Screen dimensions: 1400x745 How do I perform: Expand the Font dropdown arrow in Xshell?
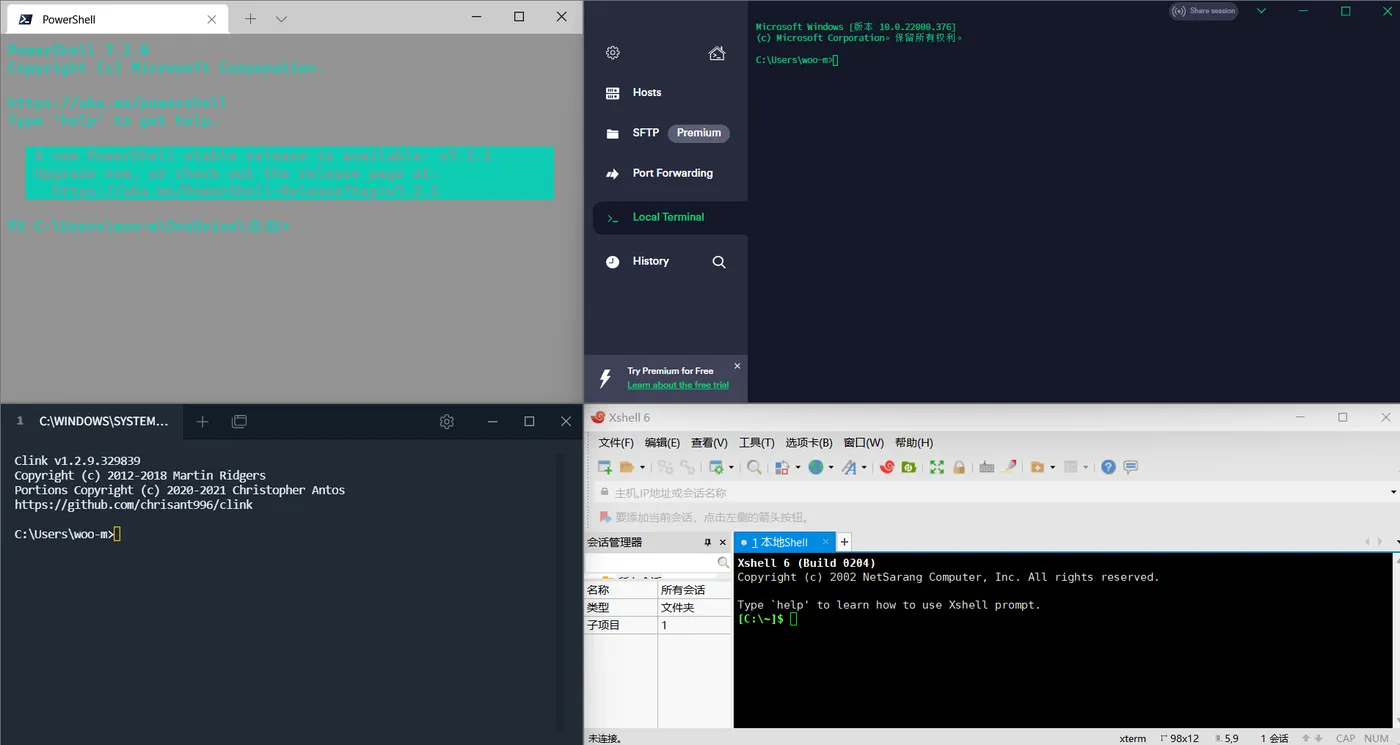click(864, 467)
